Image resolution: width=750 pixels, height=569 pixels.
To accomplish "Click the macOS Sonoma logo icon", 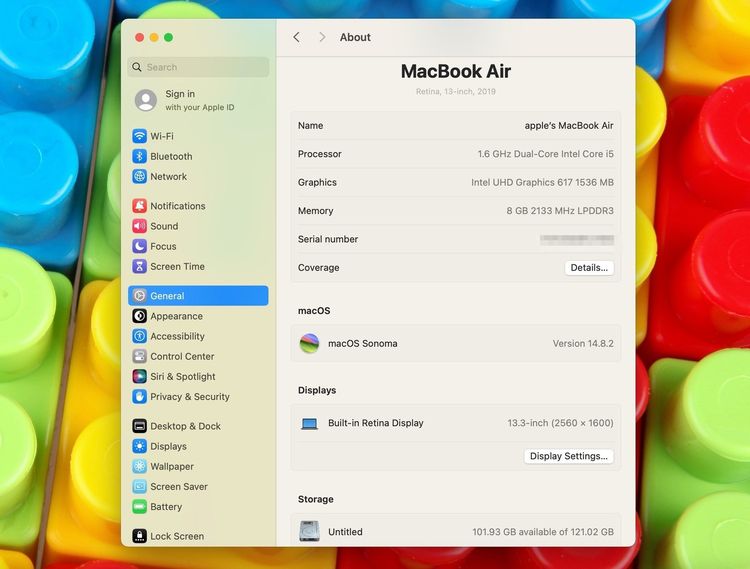I will pyautogui.click(x=309, y=343).
